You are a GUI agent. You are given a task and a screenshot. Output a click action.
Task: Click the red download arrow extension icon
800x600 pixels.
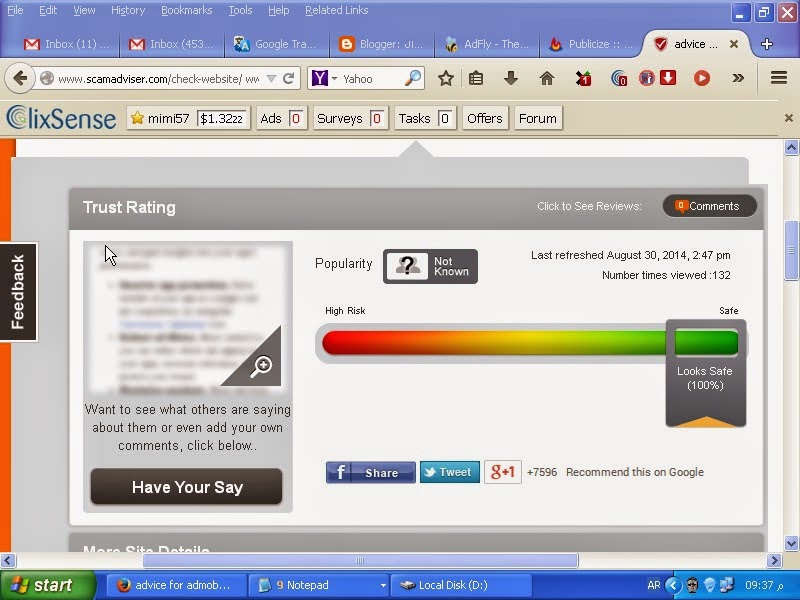coord(667,78)
